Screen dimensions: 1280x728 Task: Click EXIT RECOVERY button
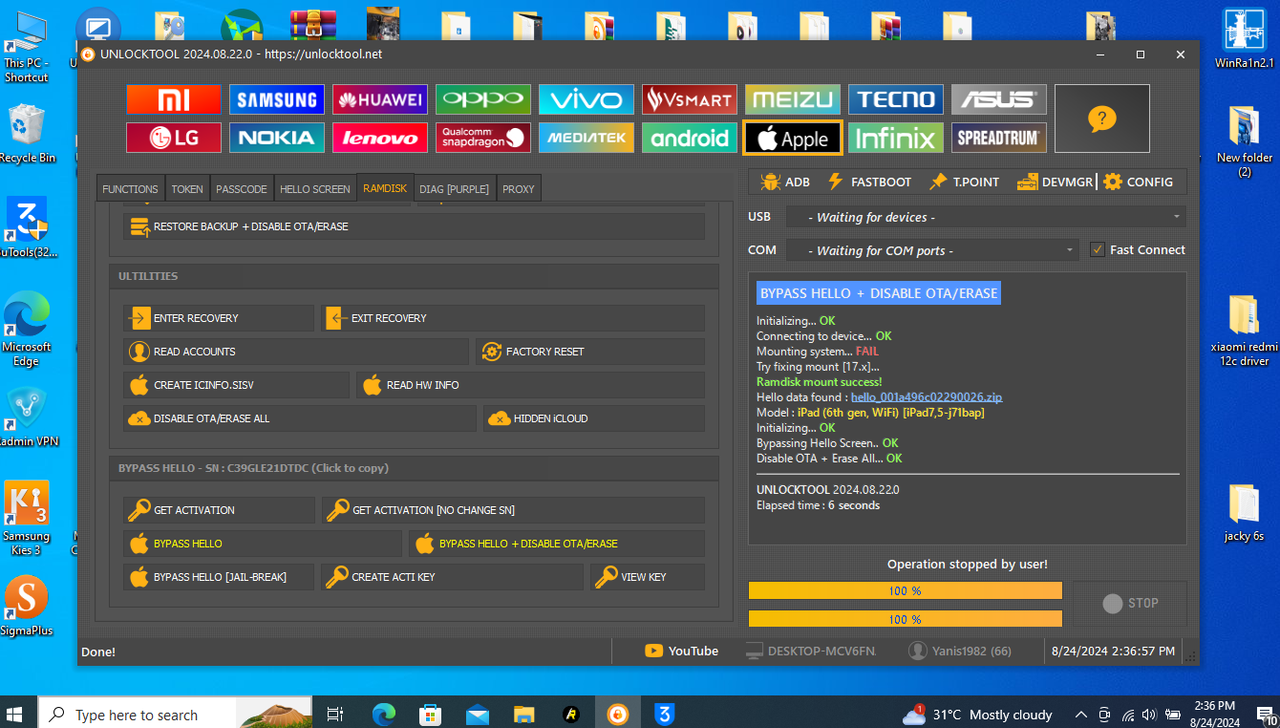coord(513,318)
